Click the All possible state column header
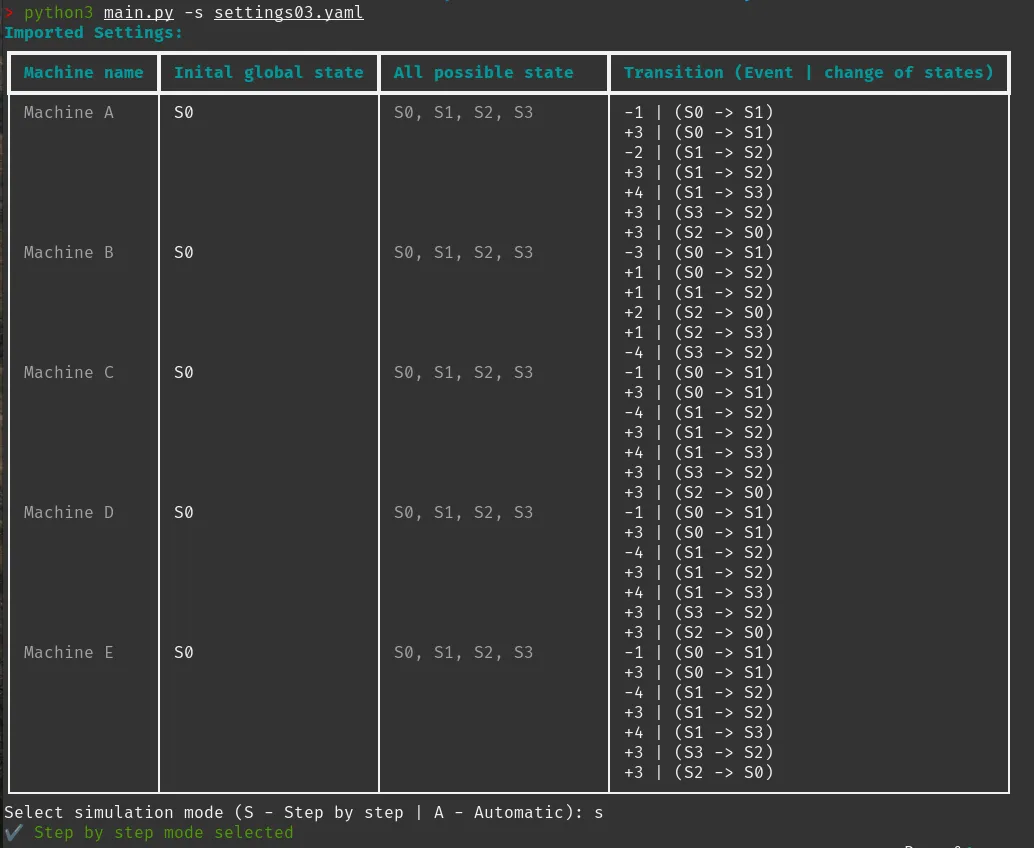The image size is (1034, 848). pyautogui.click(x=484, y=73)
